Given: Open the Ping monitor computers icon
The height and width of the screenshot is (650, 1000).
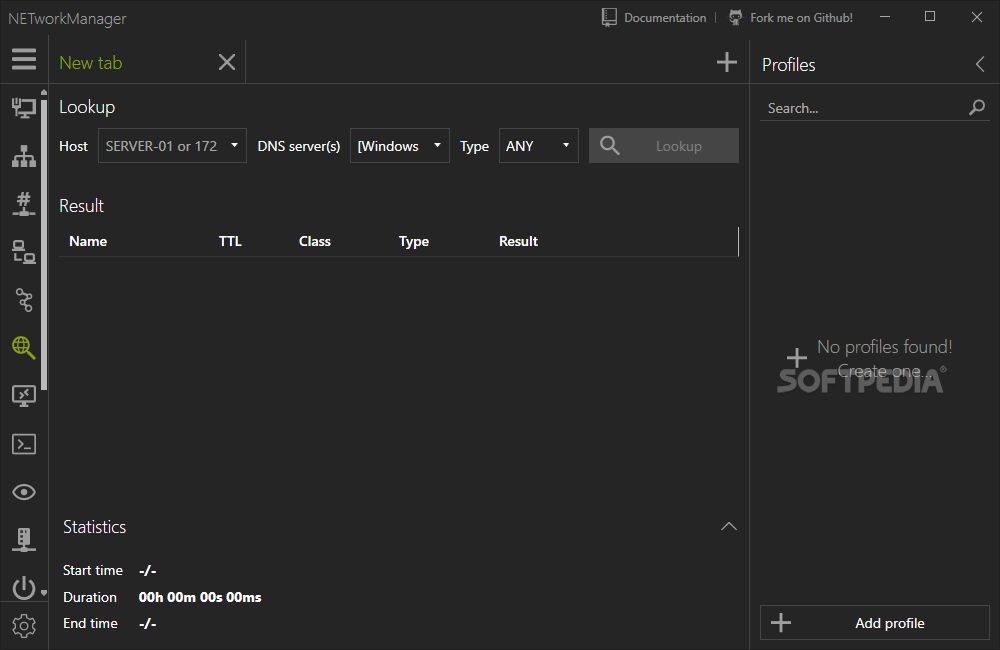Looking at the screenshot, I should [x=24, y=252].
